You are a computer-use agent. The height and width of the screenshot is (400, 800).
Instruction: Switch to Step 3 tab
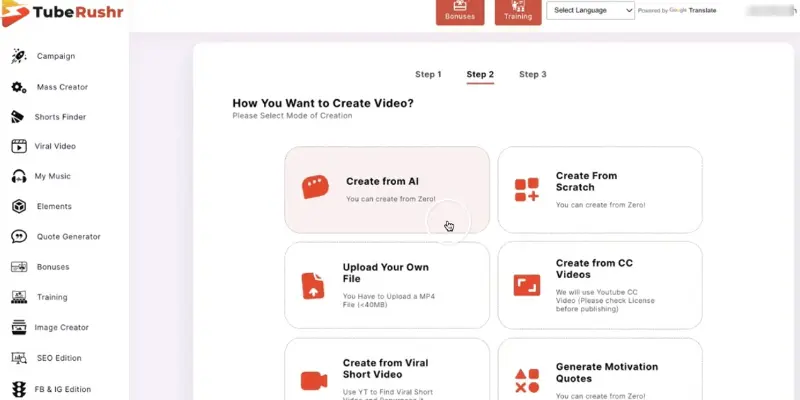[533, 74]
